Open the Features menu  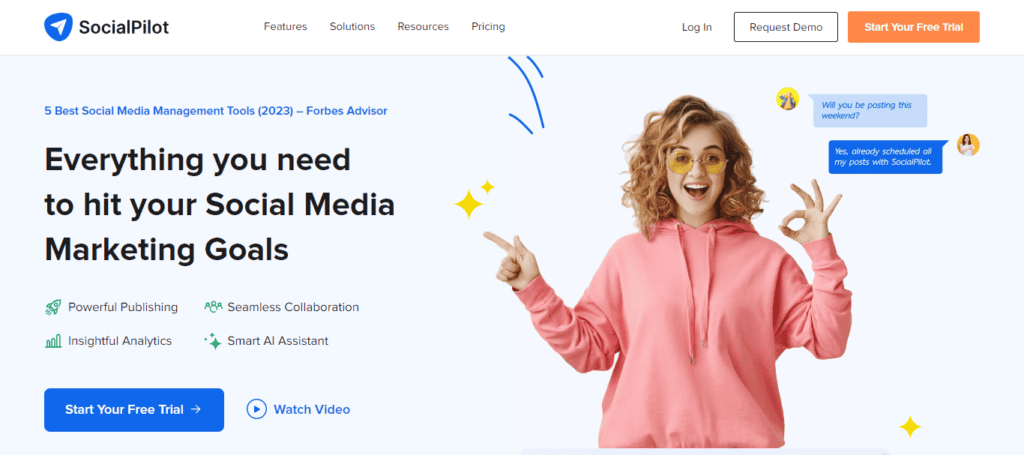click(285, 27)
